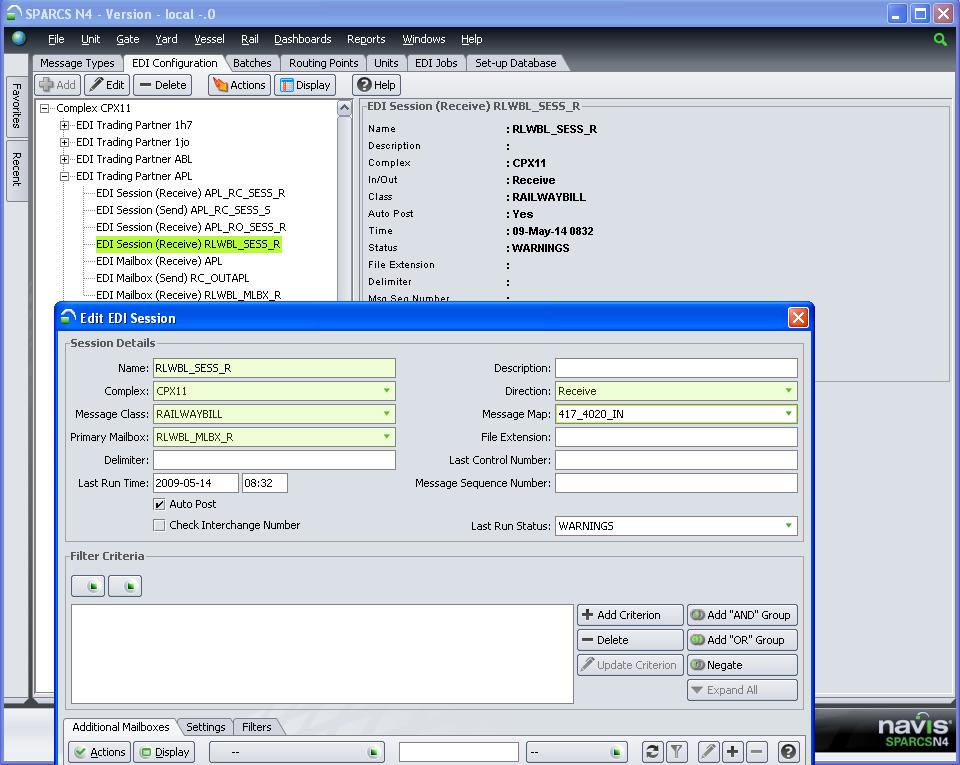Click the Description input field
Viewport: 960px width, 765px height.
tap(676, 368)
